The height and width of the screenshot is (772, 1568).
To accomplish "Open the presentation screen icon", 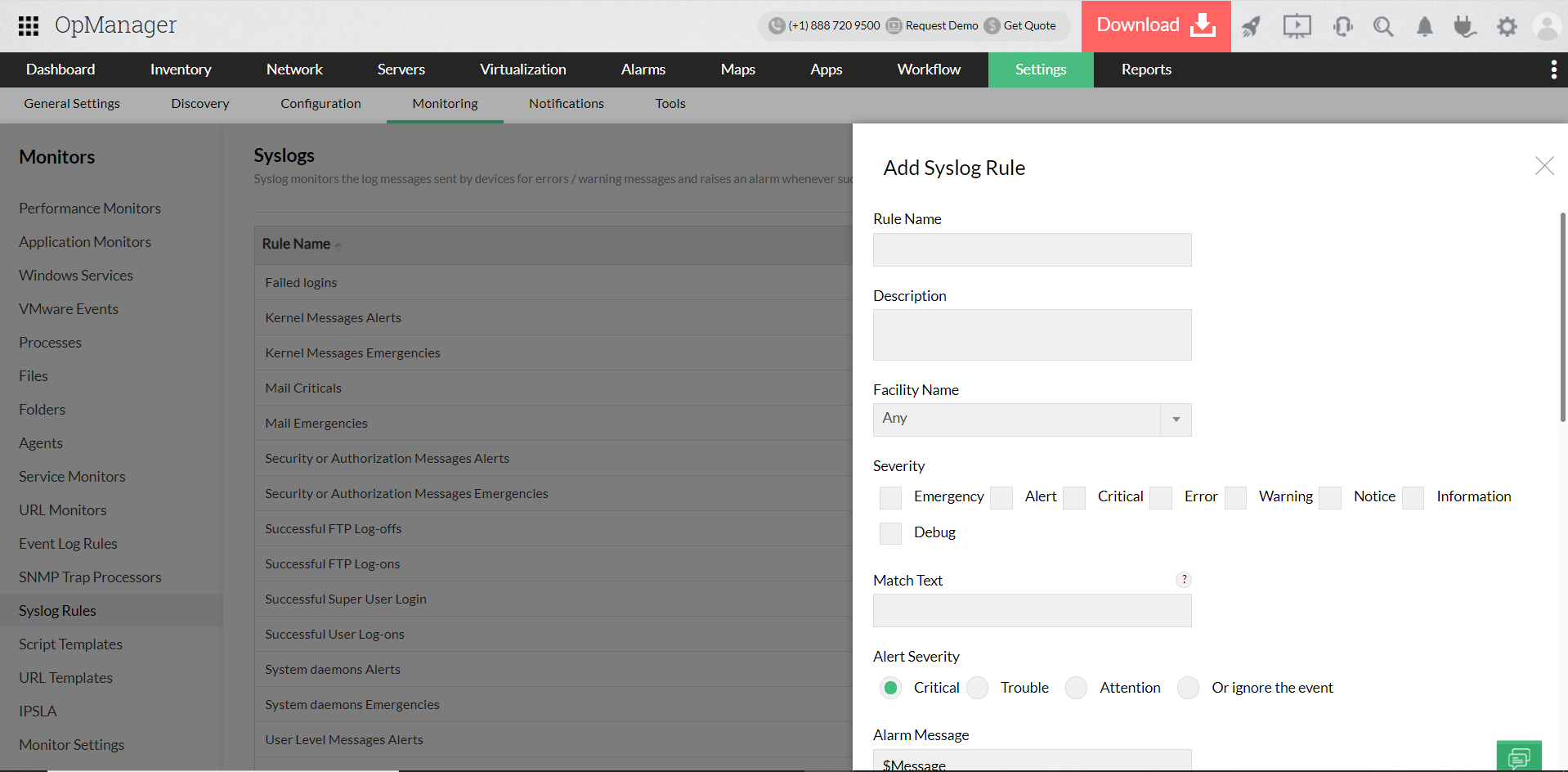I will 1297,26.
